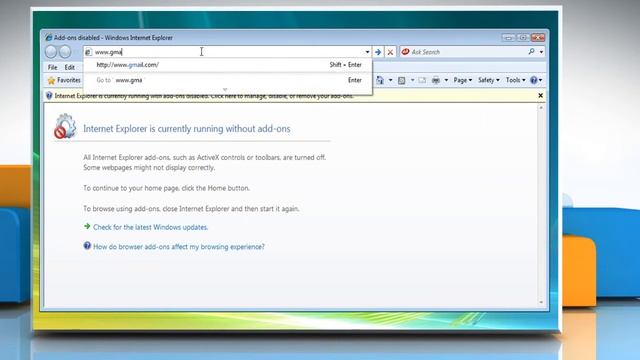Click the Feeds toolbar icon
The height and width of the screenshot is (360, 640).
click(x=402, y=80)
